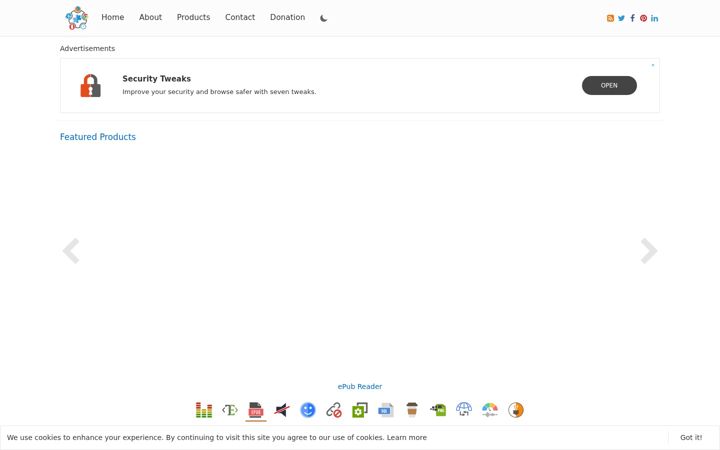The height and width of the screenshot is (450, 720).
Task: Select the green letter E brackets product icon
Action: coord(230,410)
